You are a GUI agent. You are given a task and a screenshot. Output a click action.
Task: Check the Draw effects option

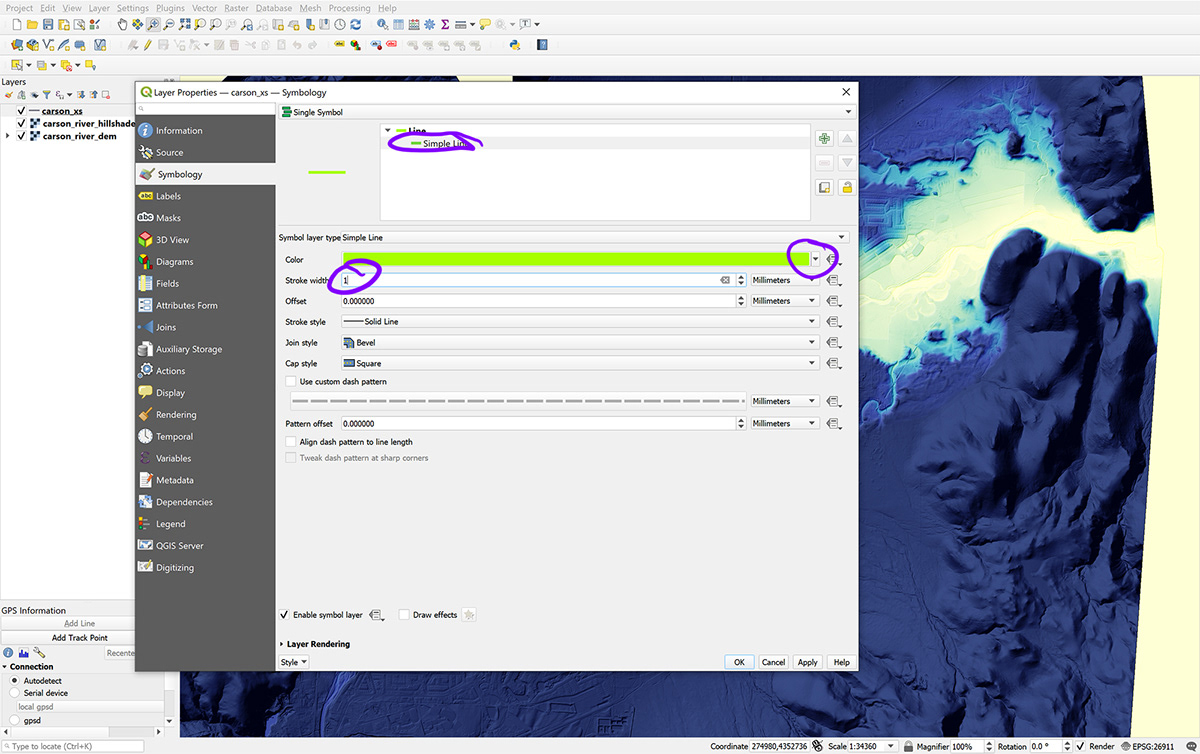coord(404,615)
